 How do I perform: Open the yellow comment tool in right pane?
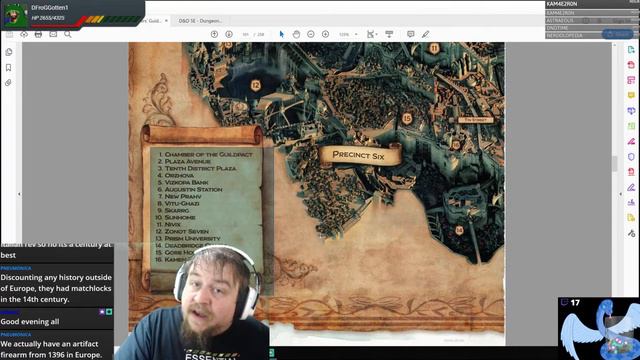tap(631, 95)
